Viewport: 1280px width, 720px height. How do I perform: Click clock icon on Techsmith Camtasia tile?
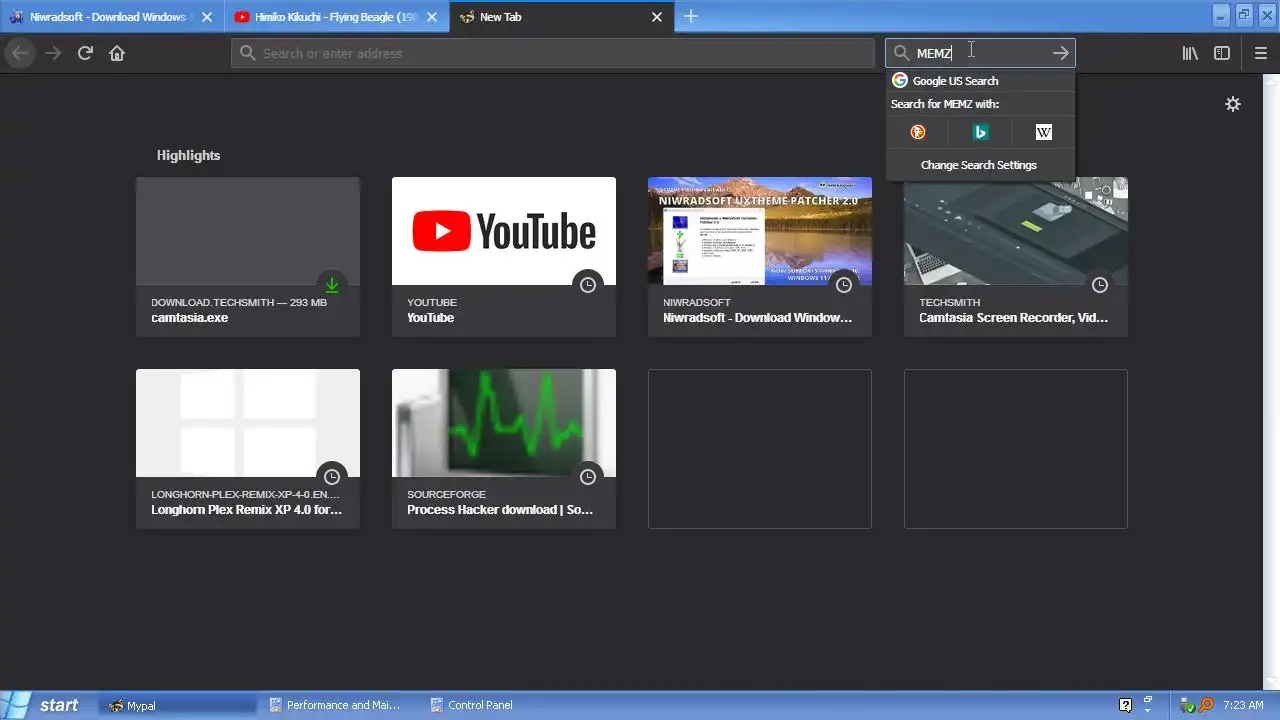click(x=1100, y=285)
